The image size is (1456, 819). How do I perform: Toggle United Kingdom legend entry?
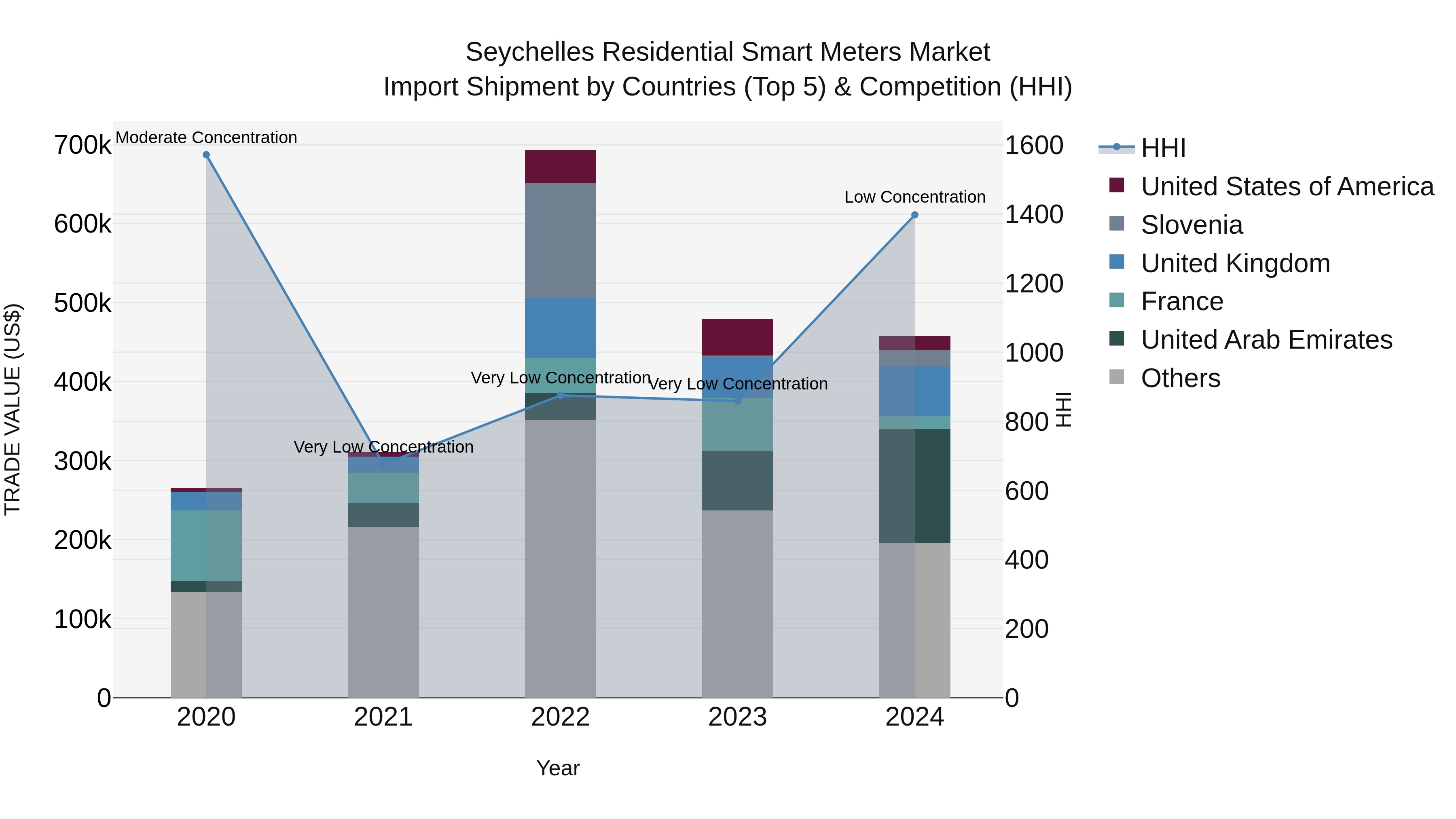click(x=1219, y=263)
